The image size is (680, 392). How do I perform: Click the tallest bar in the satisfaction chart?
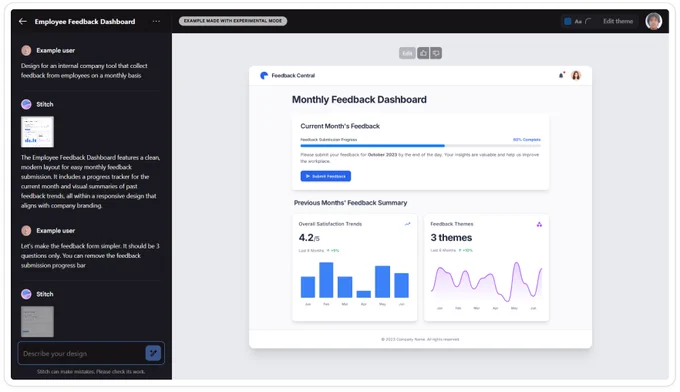(326, 280)
